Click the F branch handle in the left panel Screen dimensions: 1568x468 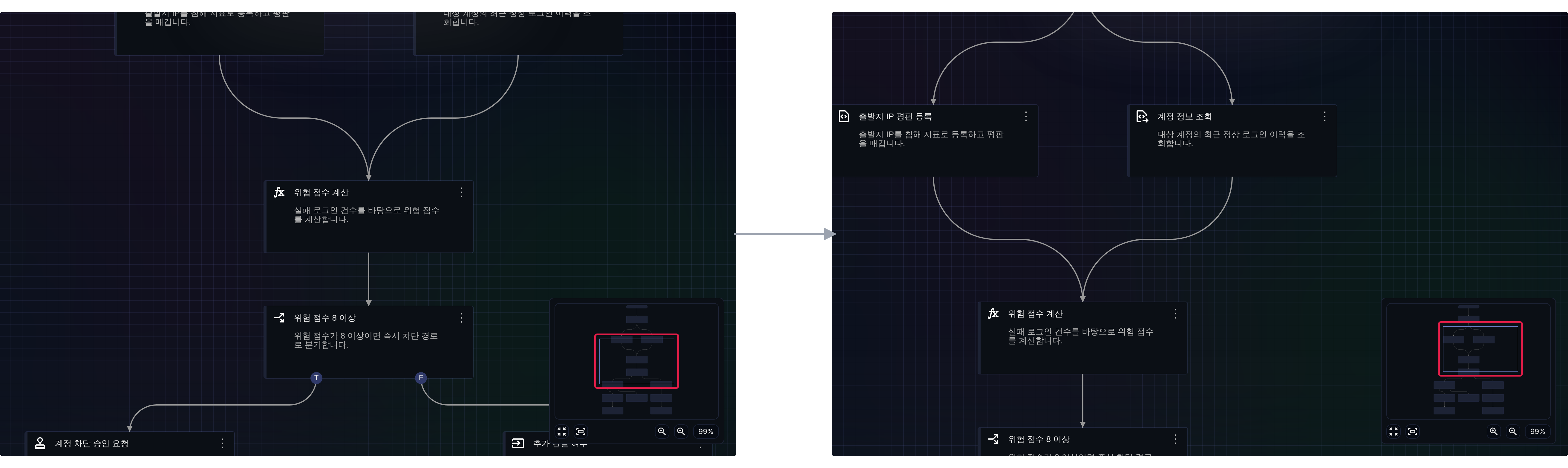(421, 378)
